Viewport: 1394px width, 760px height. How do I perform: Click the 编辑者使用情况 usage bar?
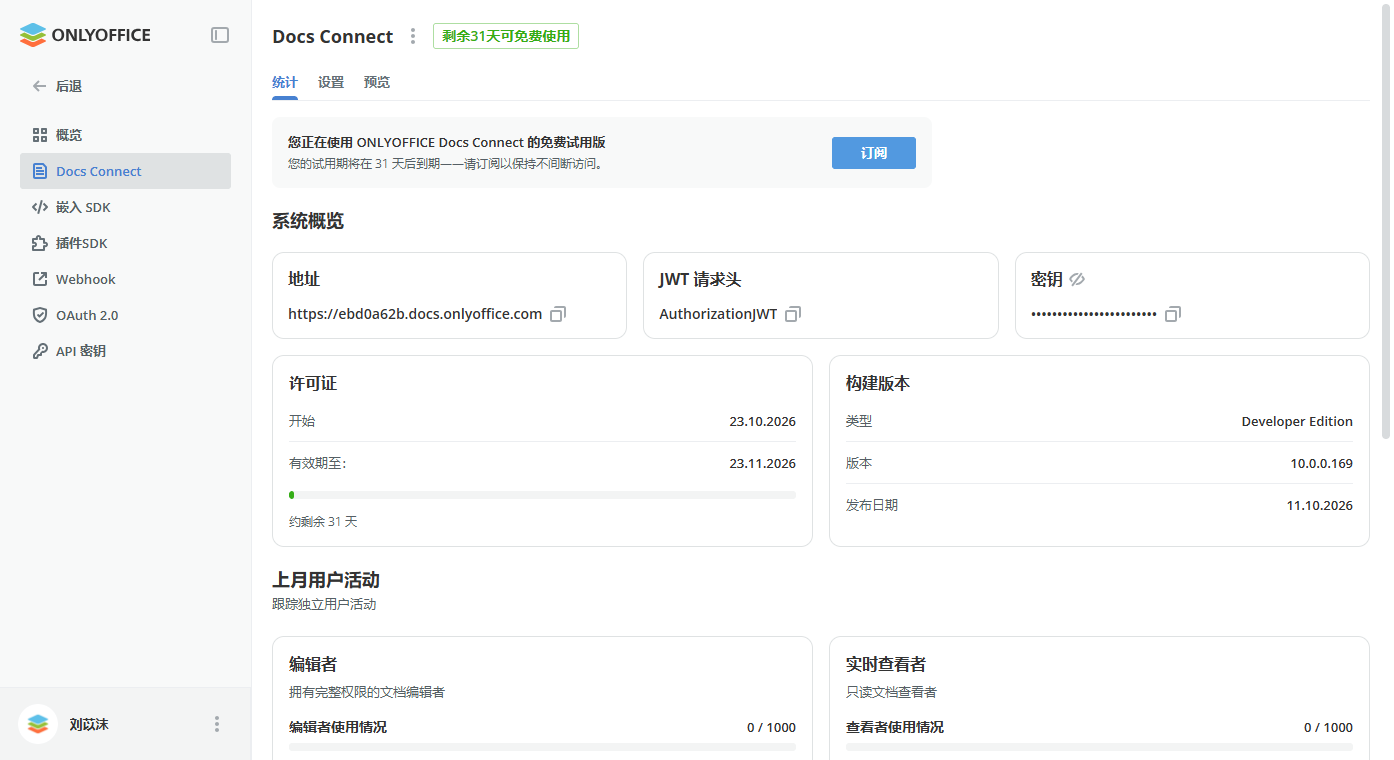click(542, 747)
